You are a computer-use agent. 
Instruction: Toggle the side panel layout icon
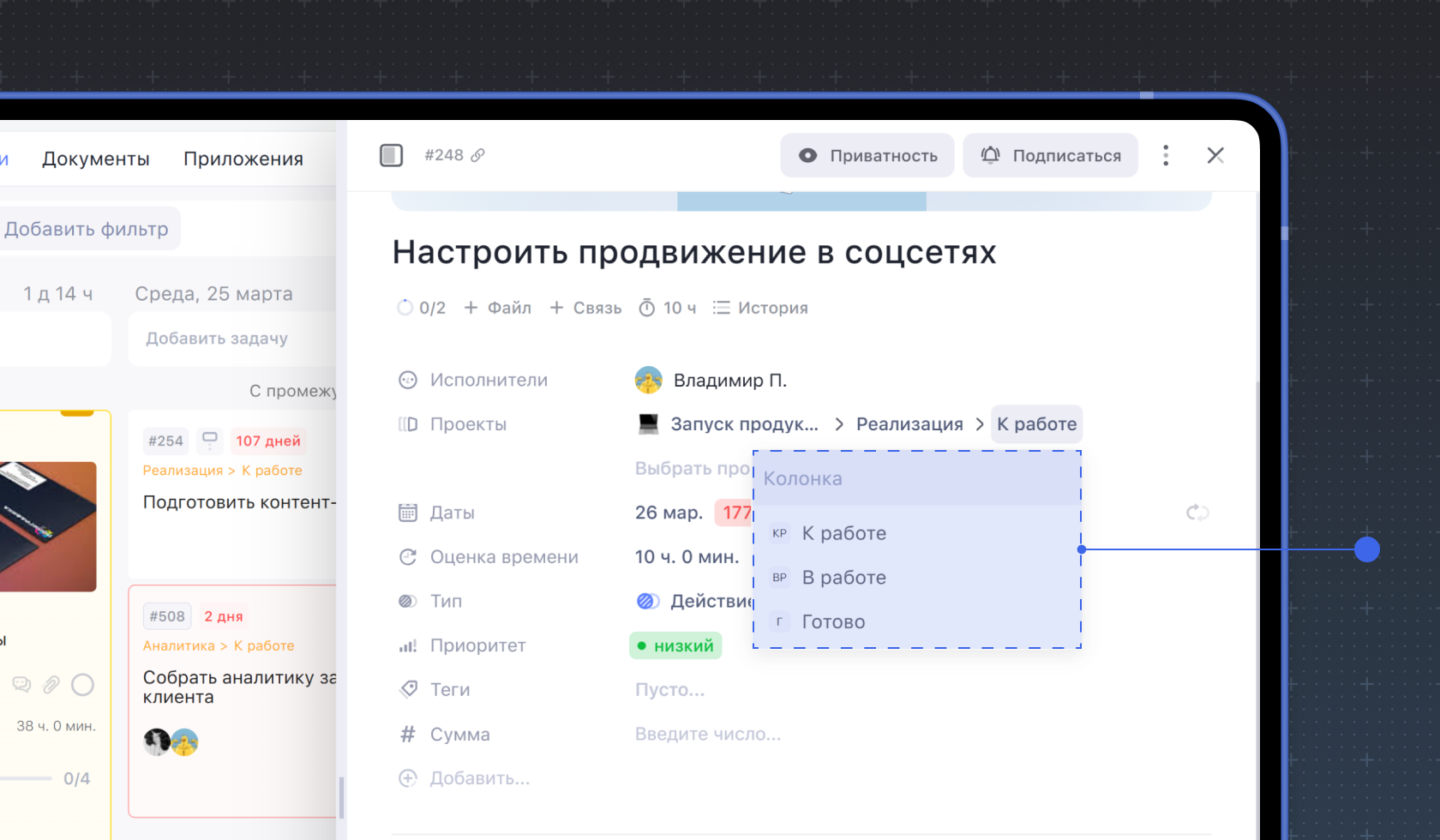391,155
